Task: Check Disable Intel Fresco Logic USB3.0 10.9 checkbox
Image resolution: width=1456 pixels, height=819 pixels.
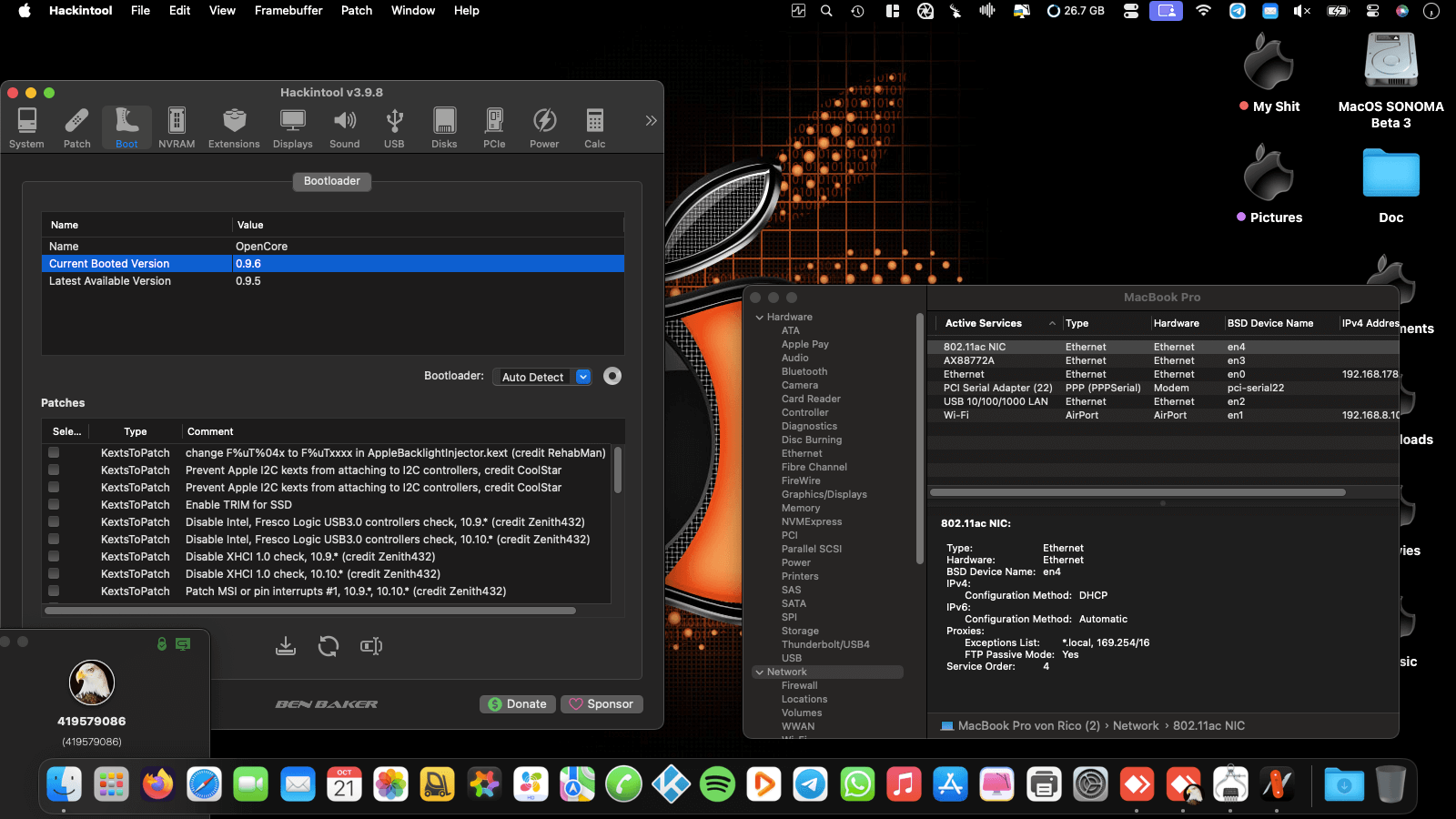Action: click(x=54, y=521)
